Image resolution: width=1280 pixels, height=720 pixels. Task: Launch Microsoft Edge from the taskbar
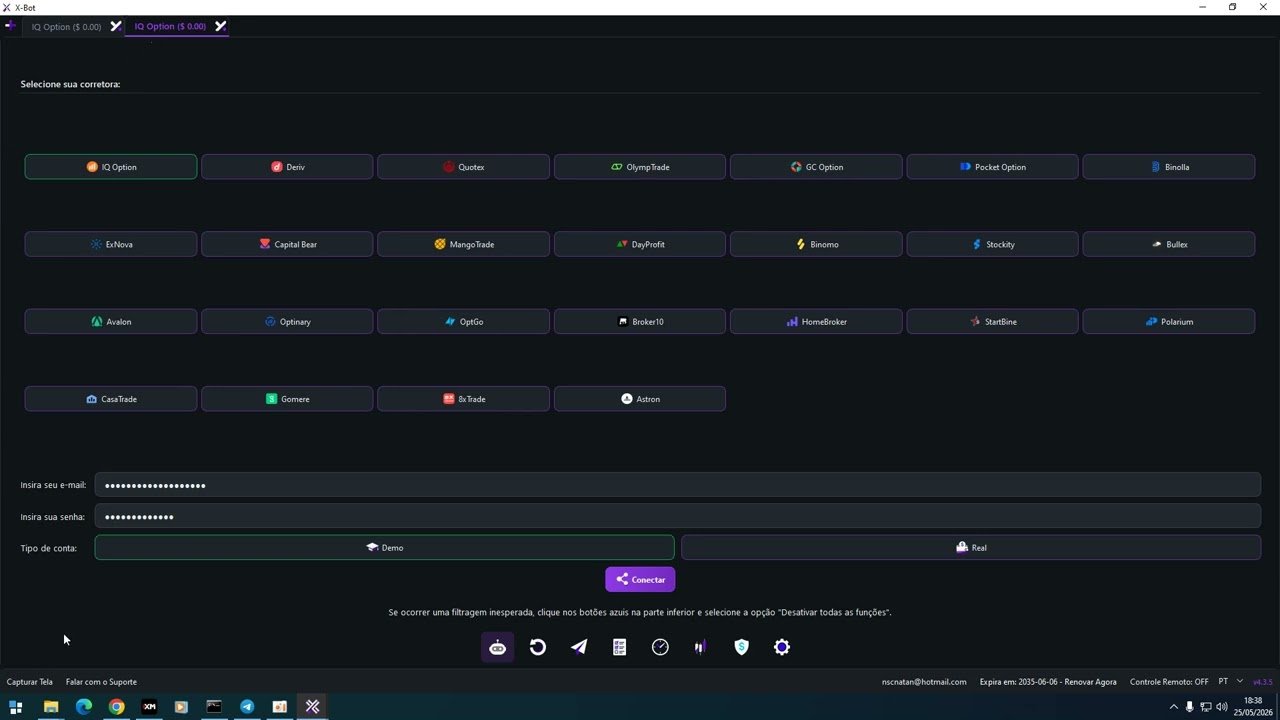coord(84,707)
